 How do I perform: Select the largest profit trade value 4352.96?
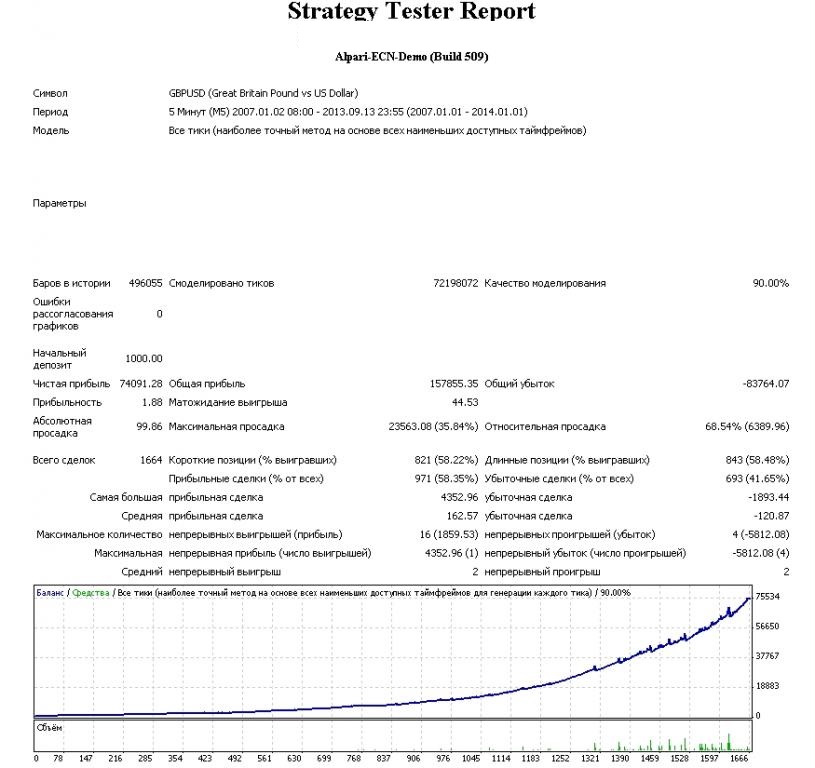[x=459, y=497]
